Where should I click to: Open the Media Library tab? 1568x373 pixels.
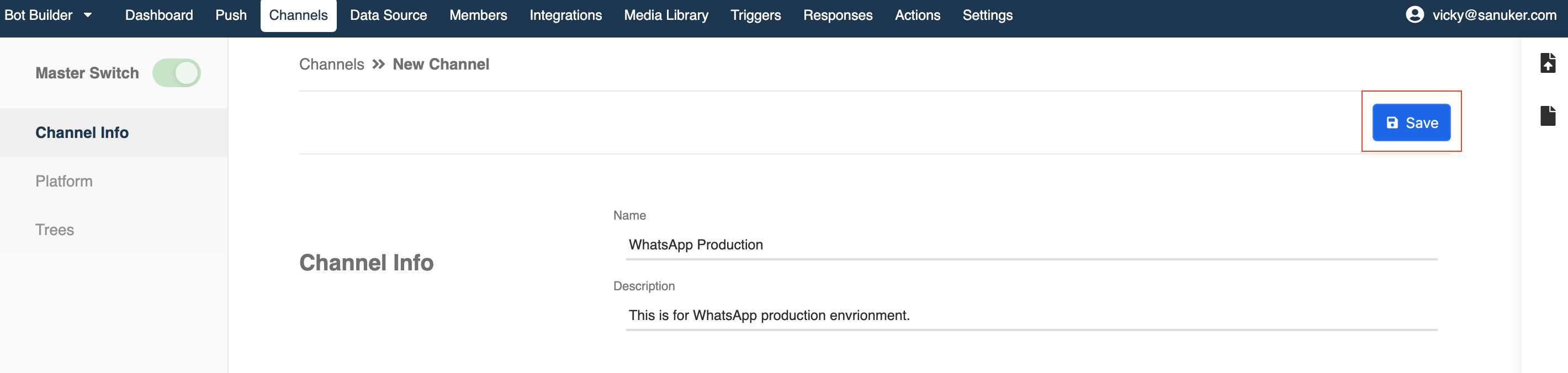coord(666,15)
